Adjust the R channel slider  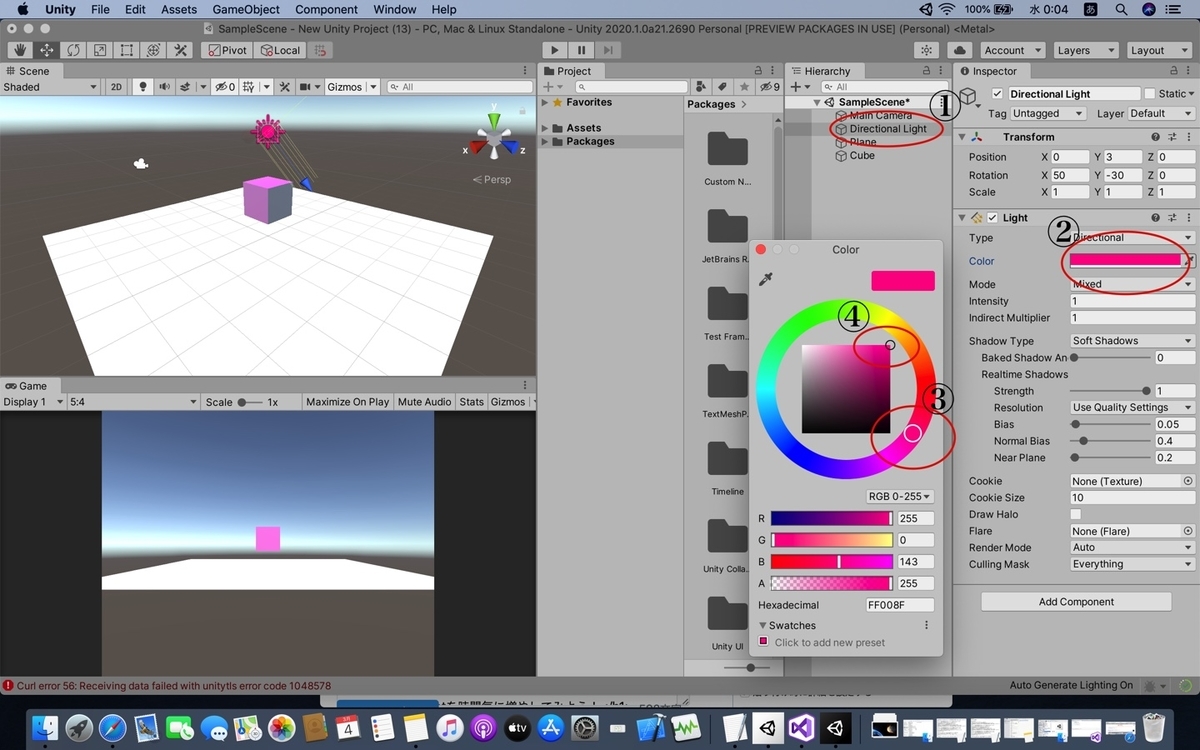pos(831,518)
